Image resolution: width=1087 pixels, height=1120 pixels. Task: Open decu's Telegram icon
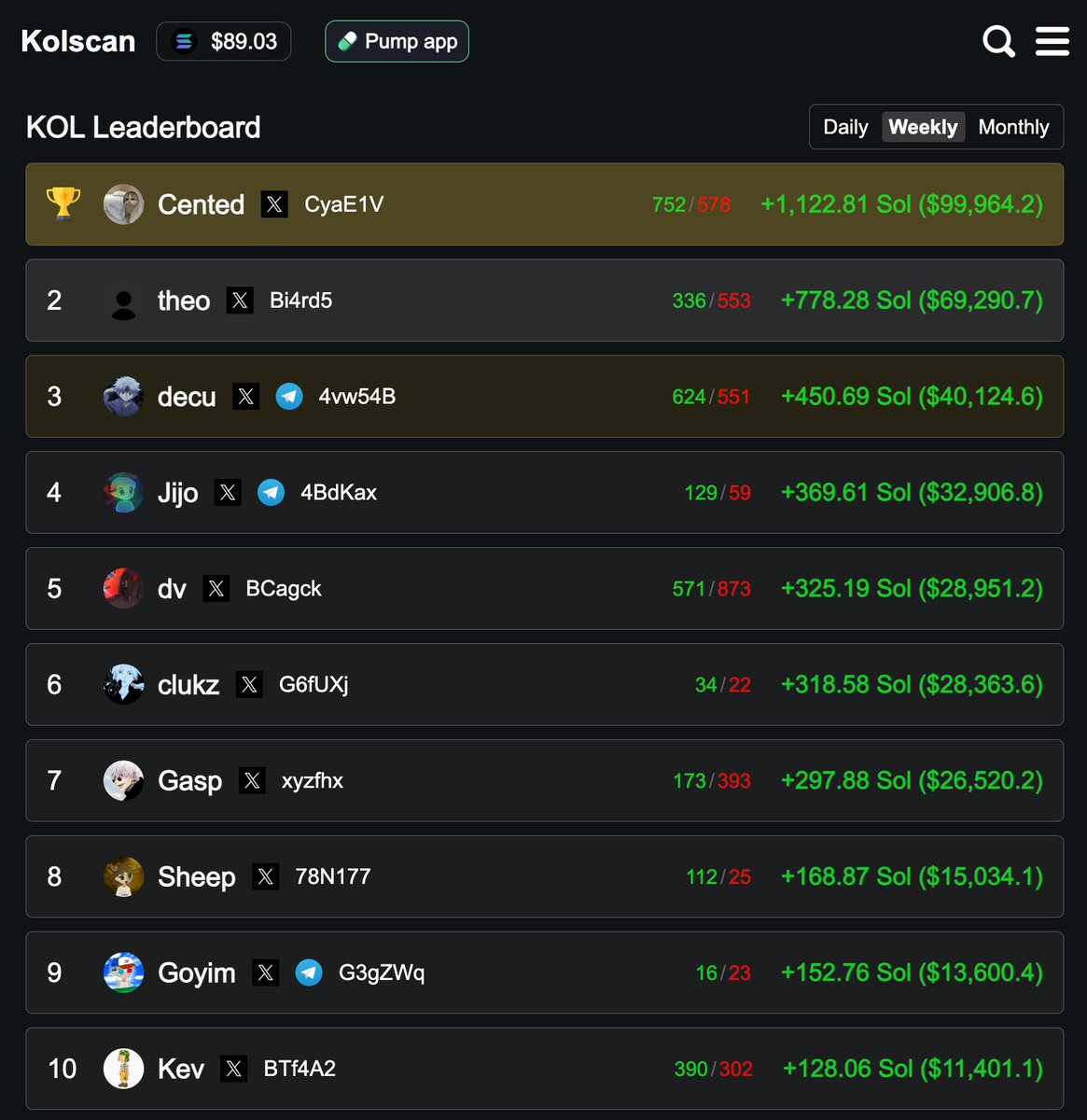coord(289,397)
